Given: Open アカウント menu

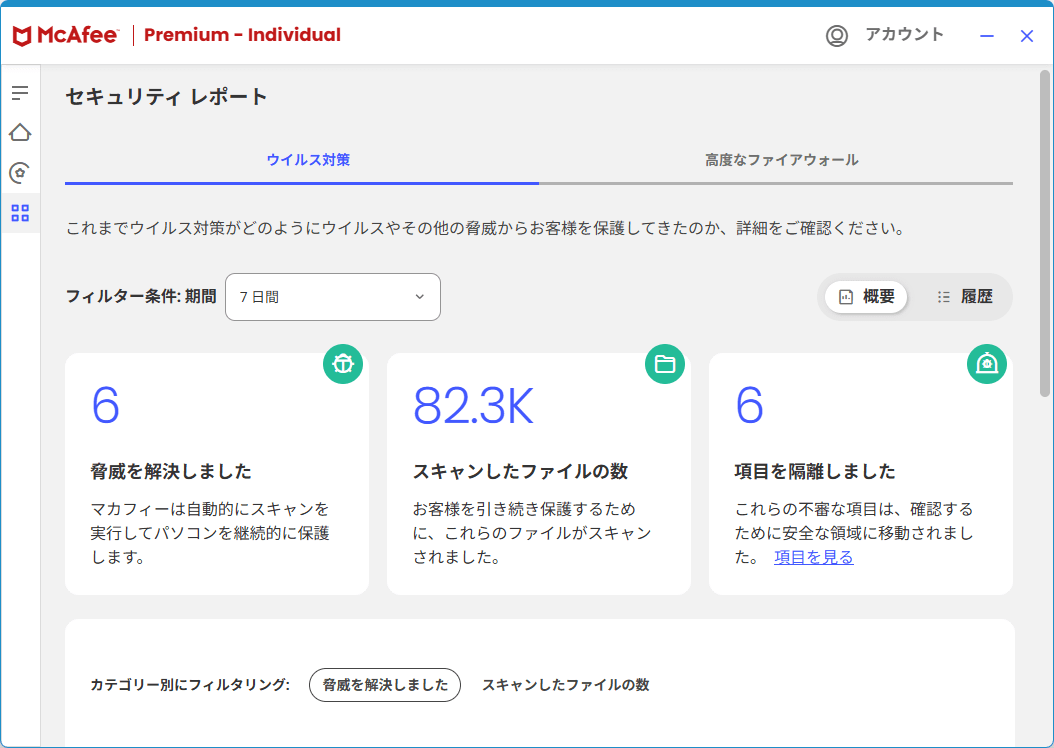Looking at the screenshot, I should click(904, 34).
